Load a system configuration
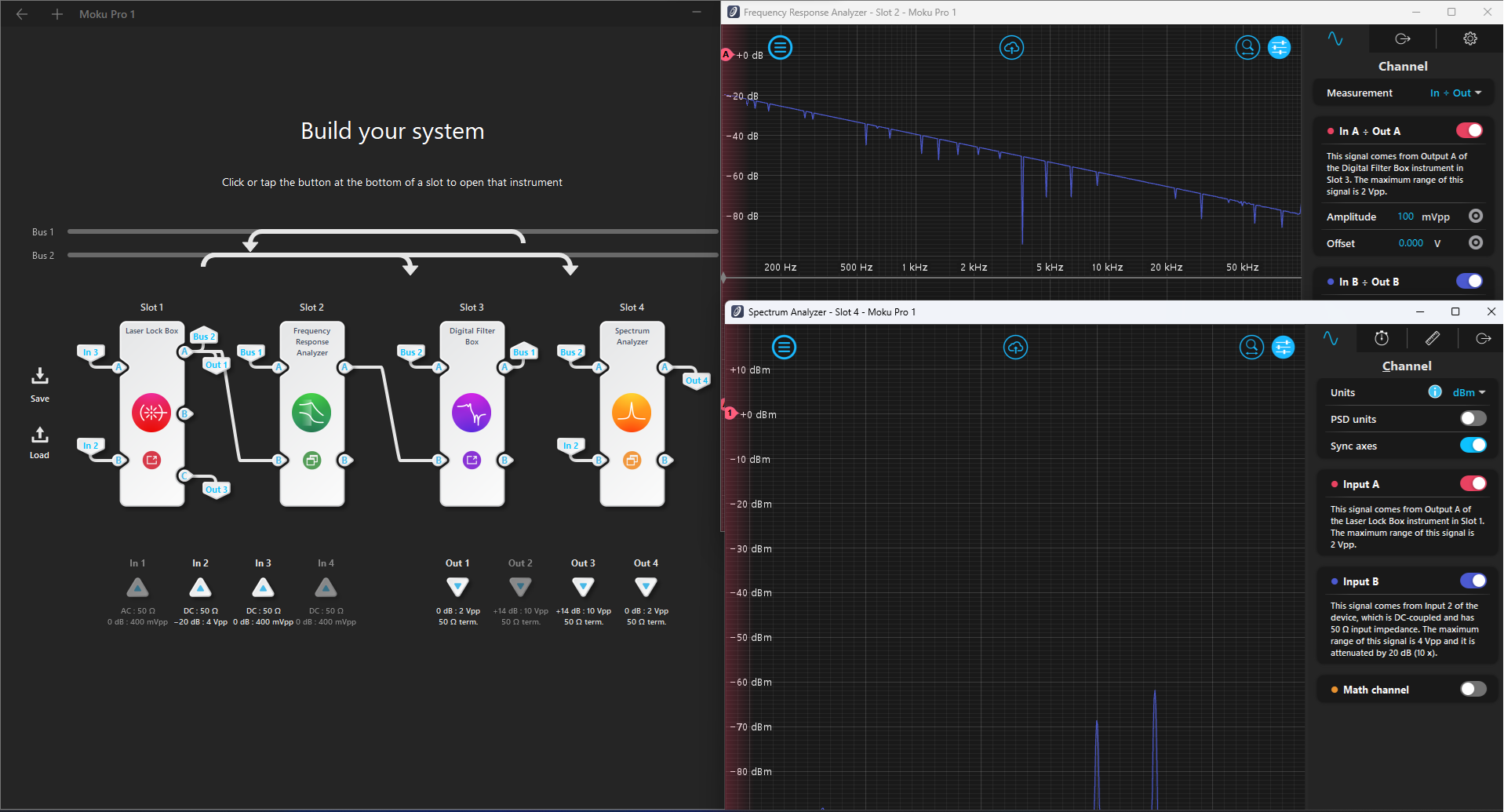The height and width of the screenshot is (812, 1504). click(x=40, y=442)
